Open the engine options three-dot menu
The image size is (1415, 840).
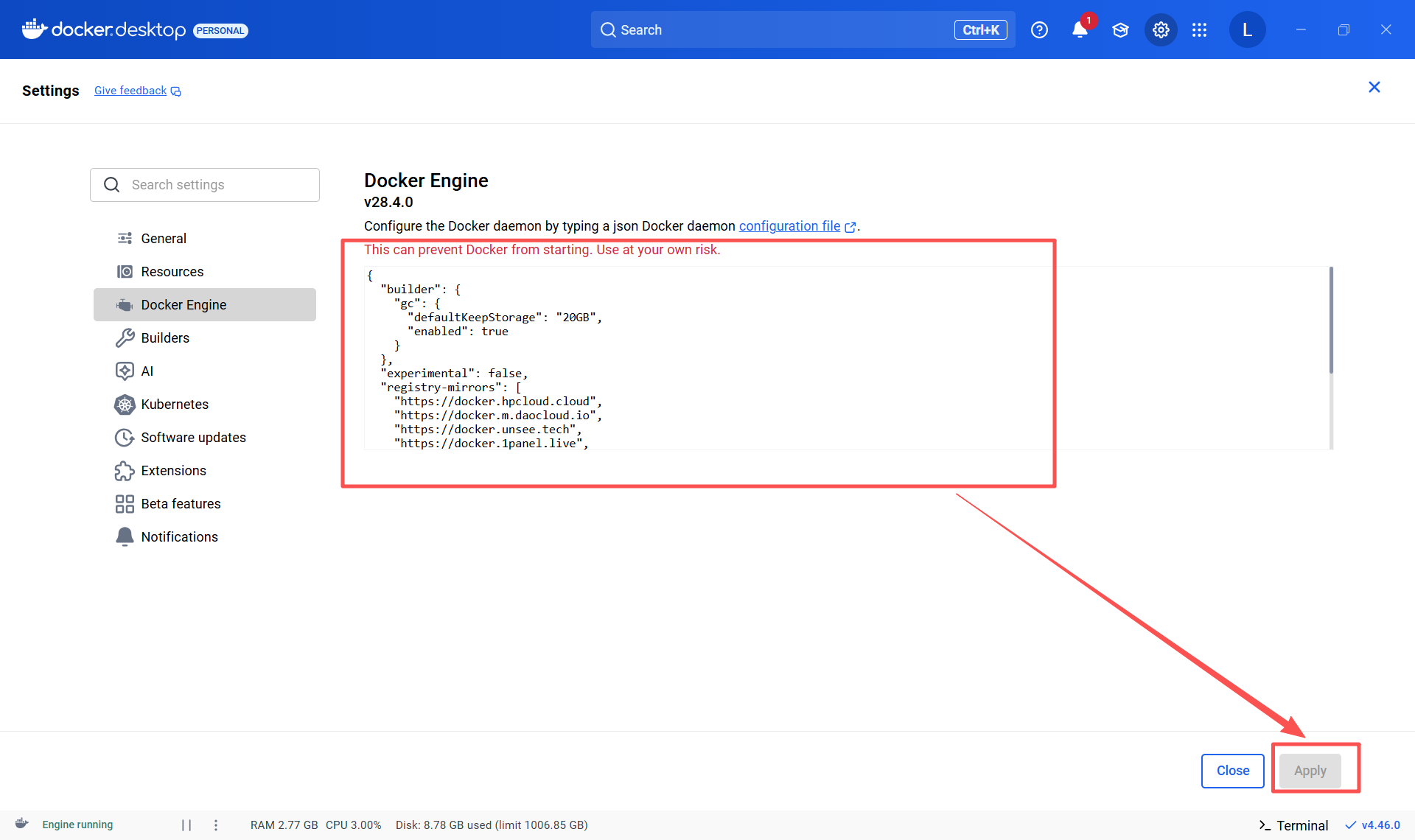[x=216, y=825]
